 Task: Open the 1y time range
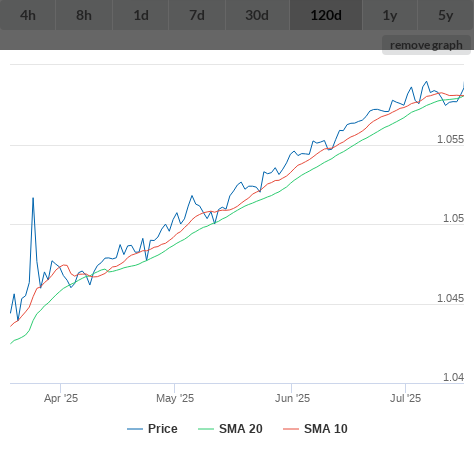[x=390, y=15]
